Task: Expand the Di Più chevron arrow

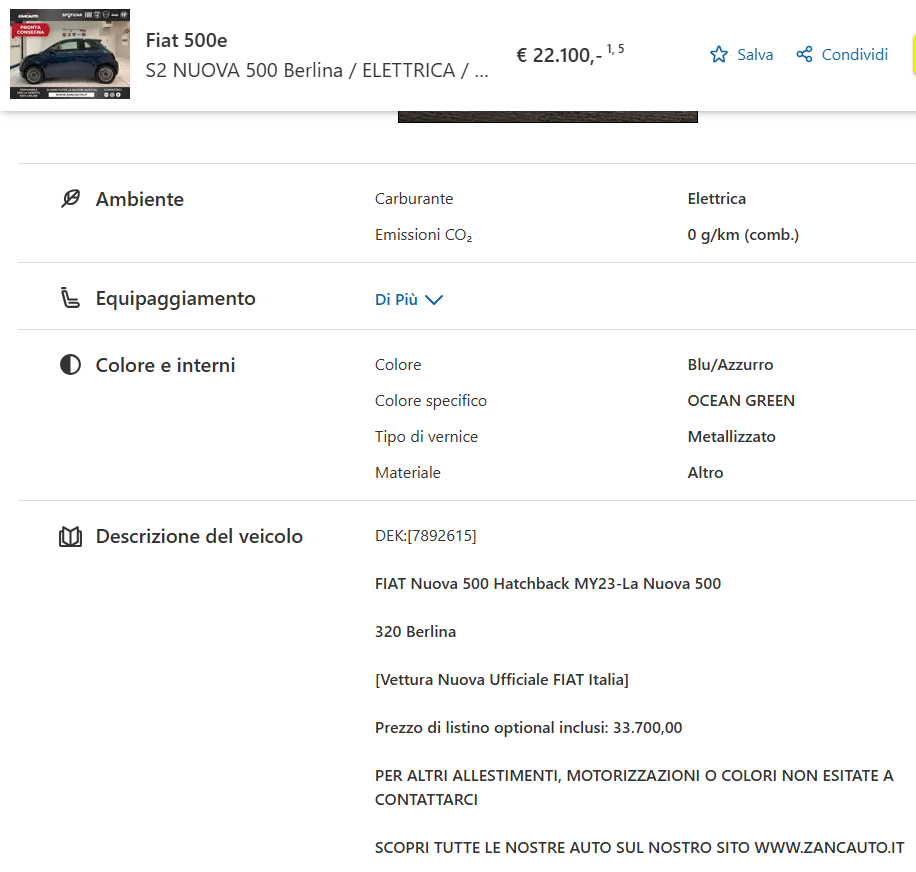Action: coord(434,300)
